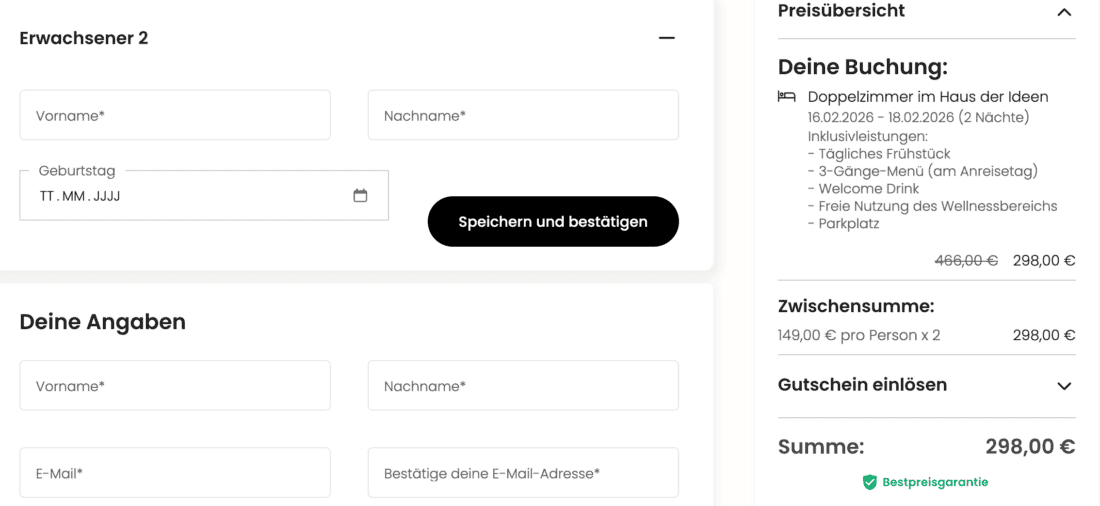Click into the E-Mail input field
Screen dimensions: 1100x506
click(x=175, y=473)
